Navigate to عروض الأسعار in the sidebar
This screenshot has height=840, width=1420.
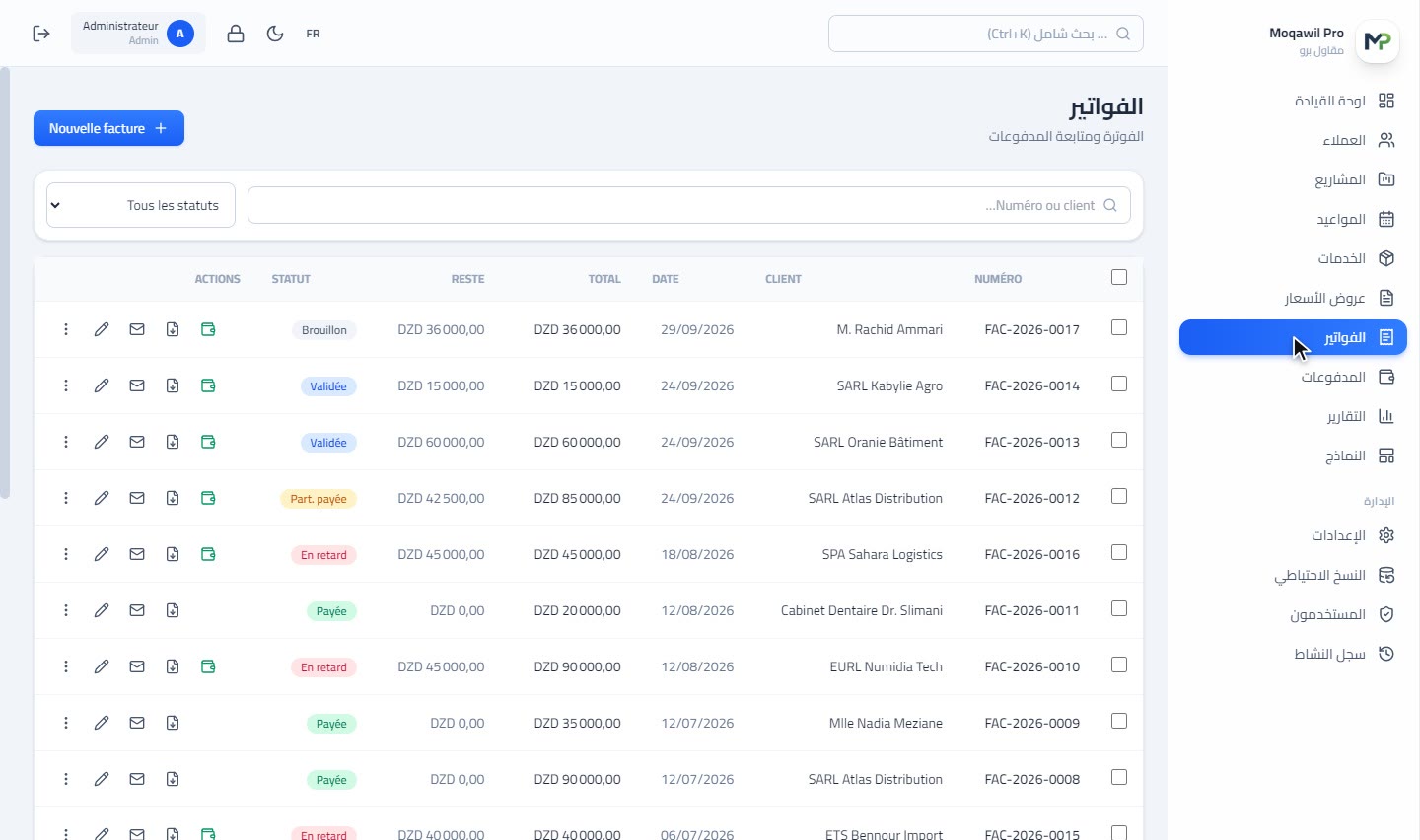(x=1293, y=298)
